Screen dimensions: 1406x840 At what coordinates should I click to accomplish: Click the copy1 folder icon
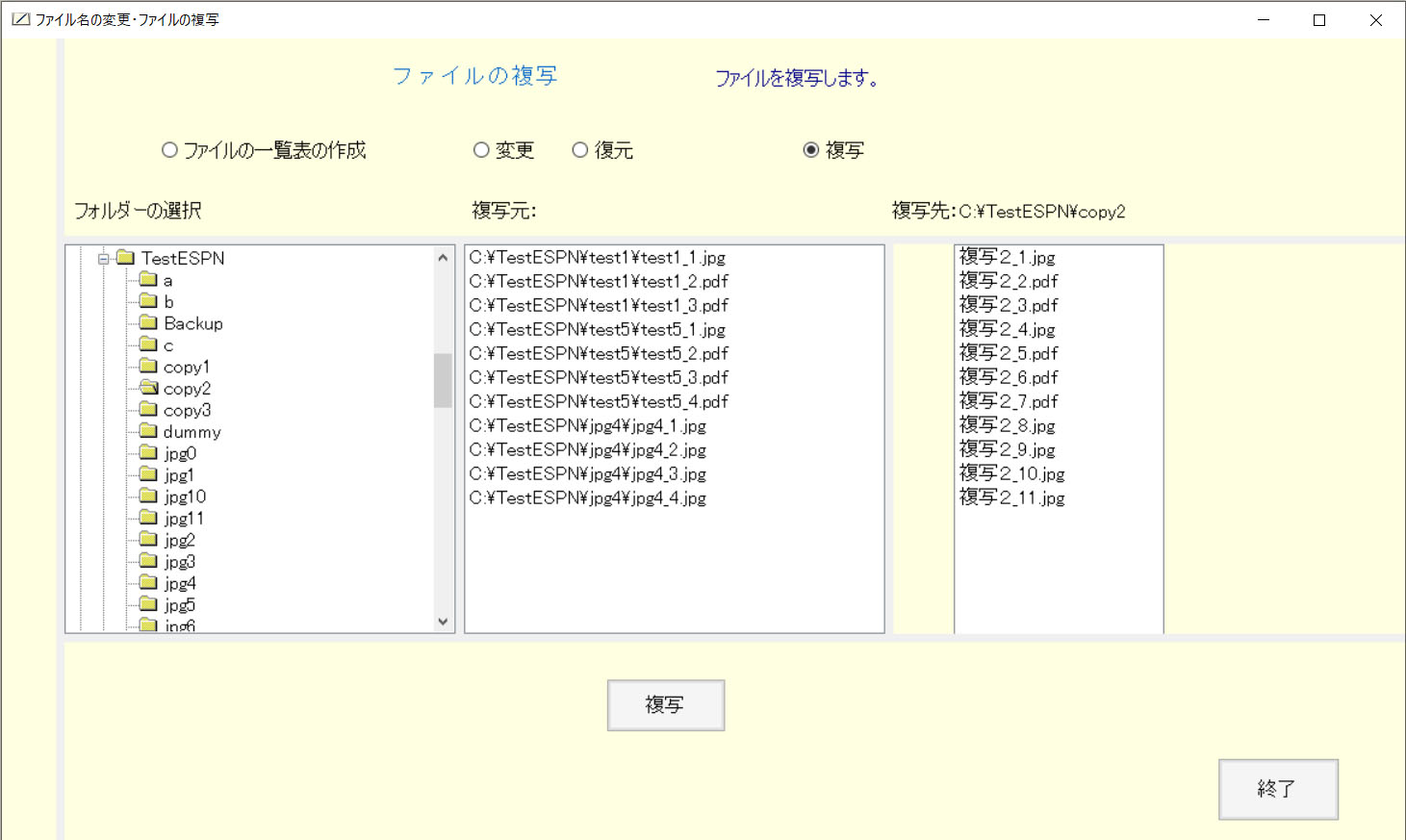(x=148, y=367)
